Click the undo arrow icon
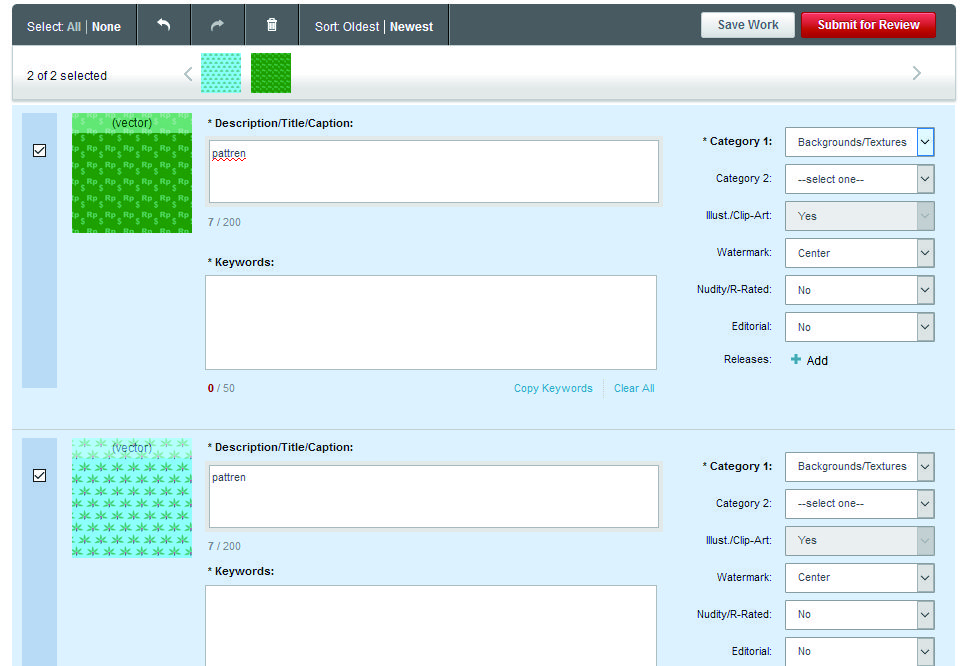This screenshot has height=666, width=970. point(163,25)
